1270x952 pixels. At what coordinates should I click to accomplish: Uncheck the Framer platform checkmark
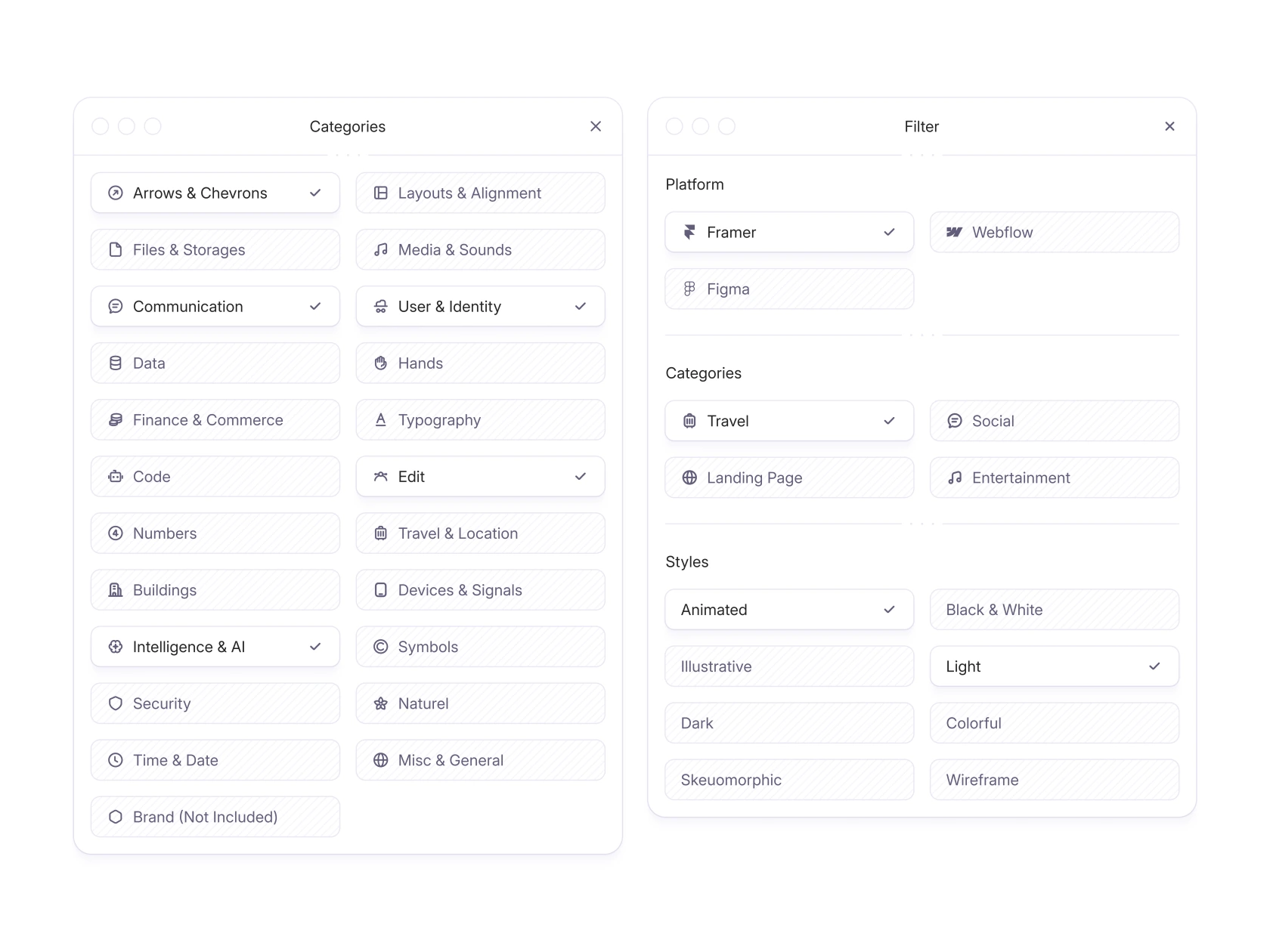[889, 232]
